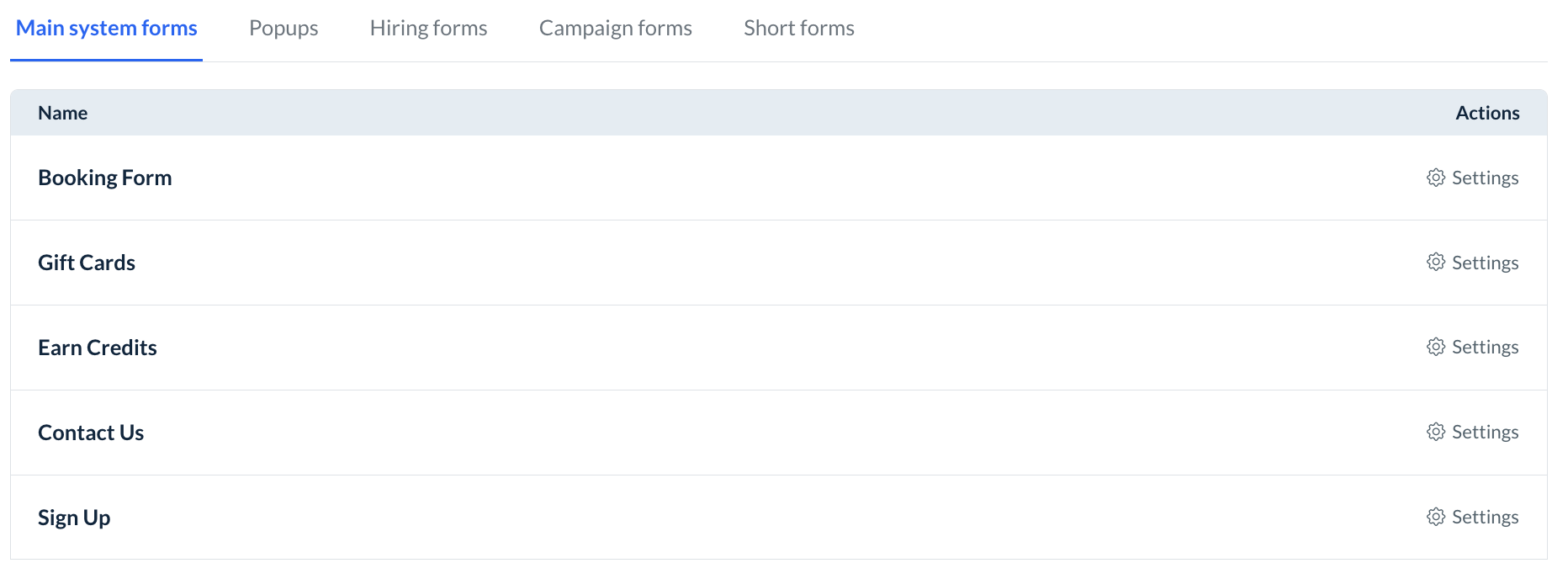Viewport: 1568px width, 579px height.
Task: Go to the Campaign forms tab
Action: tap(615, 29)
